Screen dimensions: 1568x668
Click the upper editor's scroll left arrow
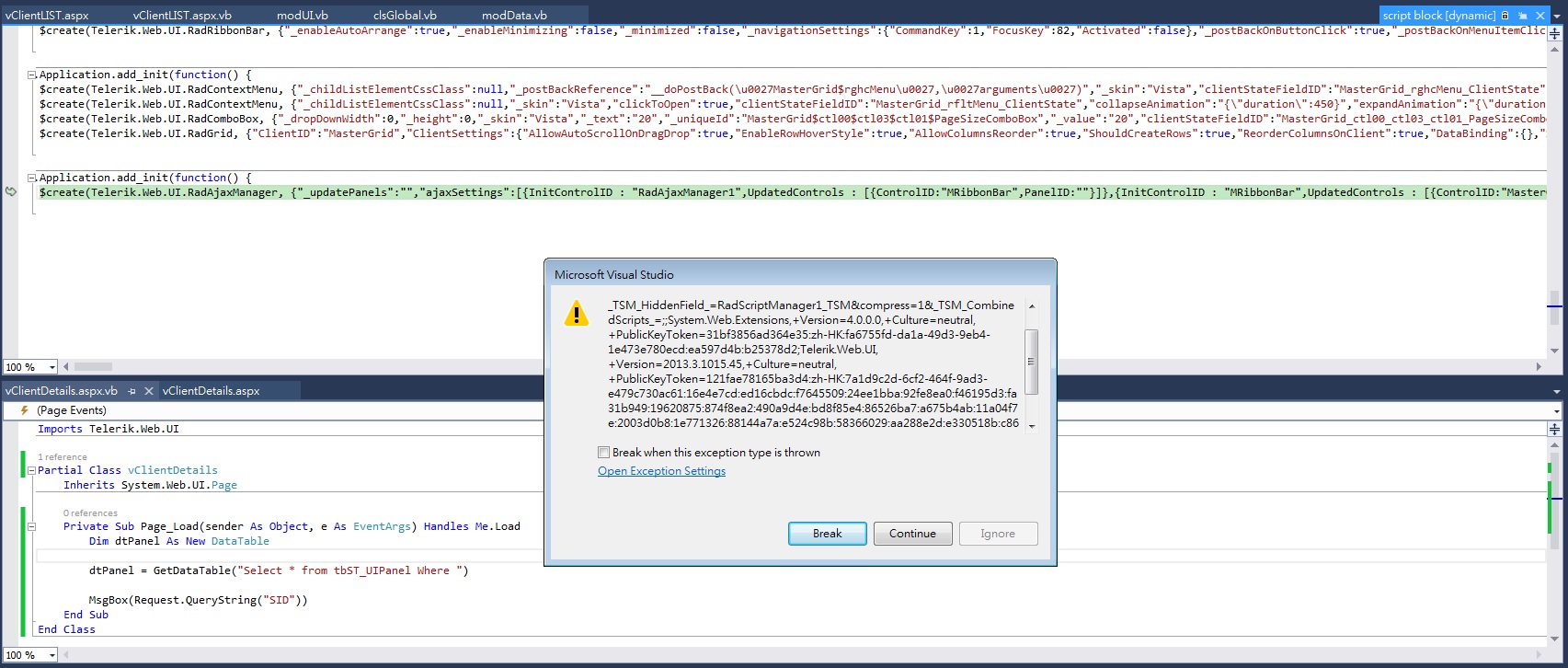(66, 367)
